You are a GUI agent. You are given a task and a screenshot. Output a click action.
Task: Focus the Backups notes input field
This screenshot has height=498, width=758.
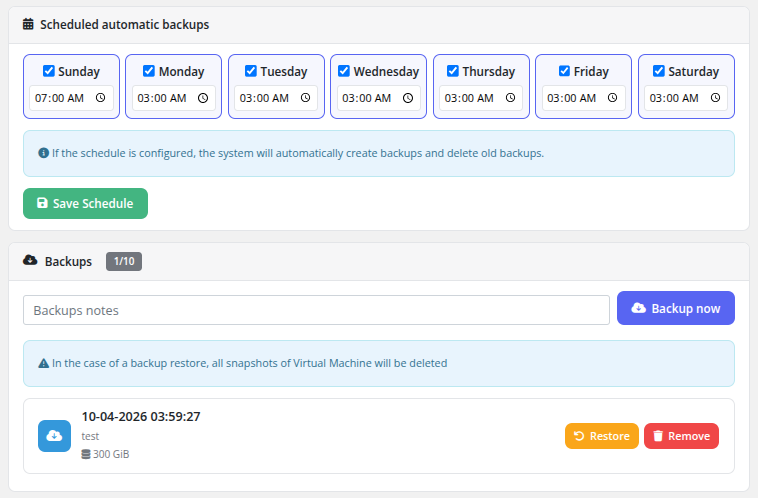pyautogui.click(x=316, y=310)
